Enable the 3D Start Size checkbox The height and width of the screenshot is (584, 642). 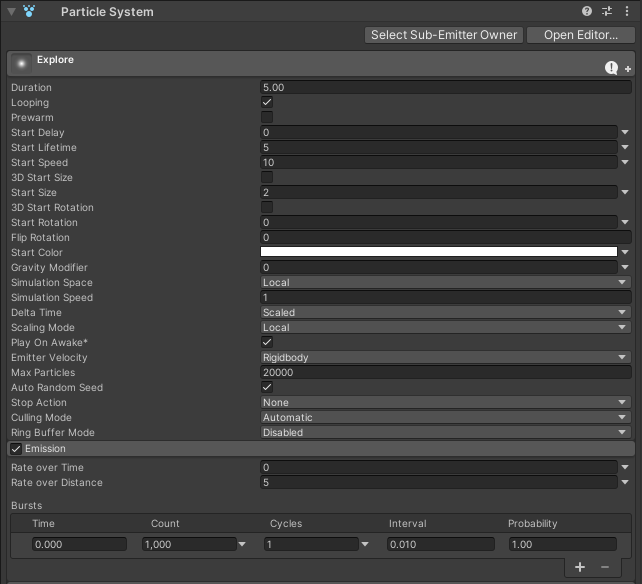(x=267, y=177)
